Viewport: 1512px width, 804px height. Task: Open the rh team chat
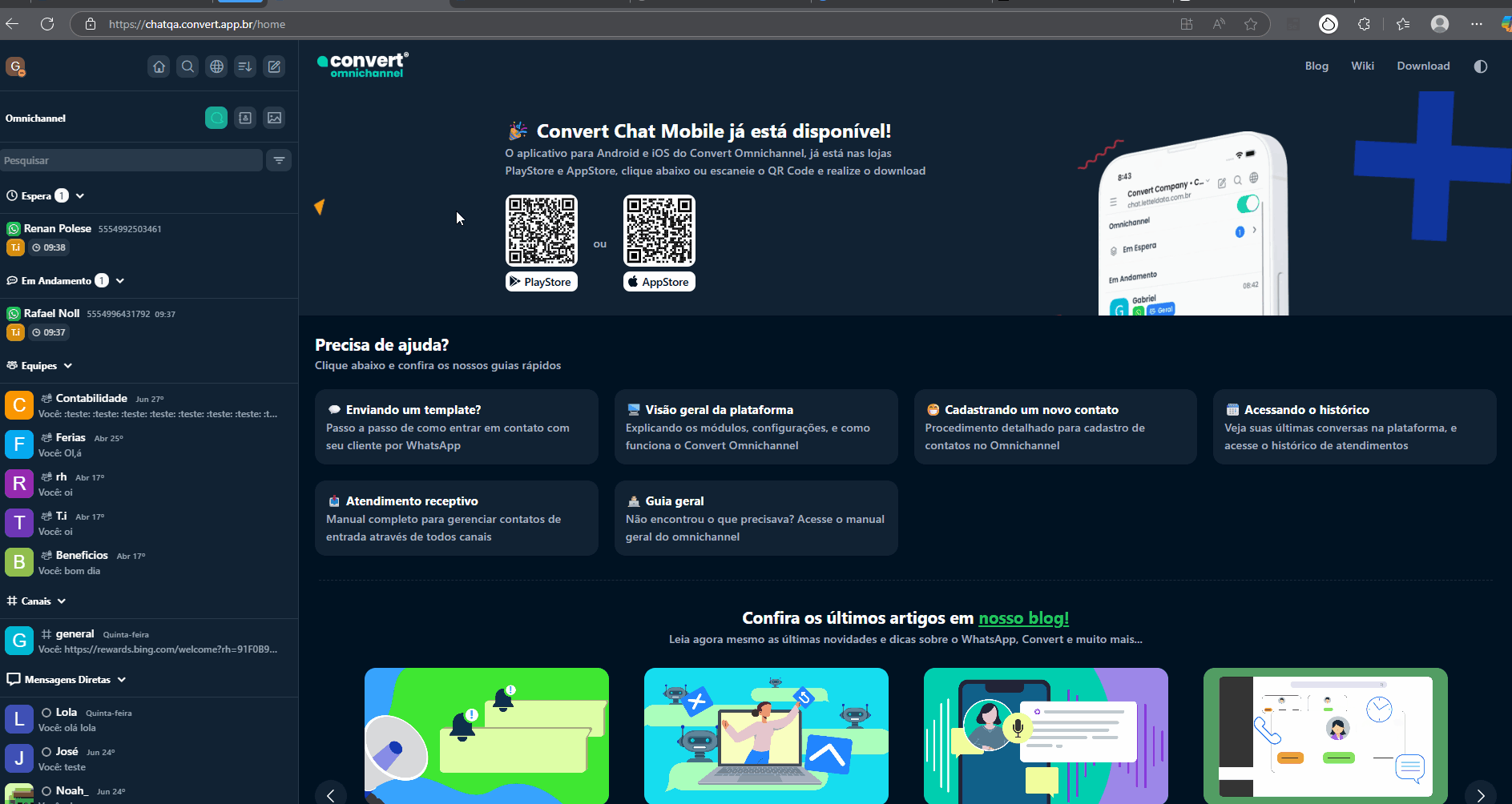click(149, 484)
